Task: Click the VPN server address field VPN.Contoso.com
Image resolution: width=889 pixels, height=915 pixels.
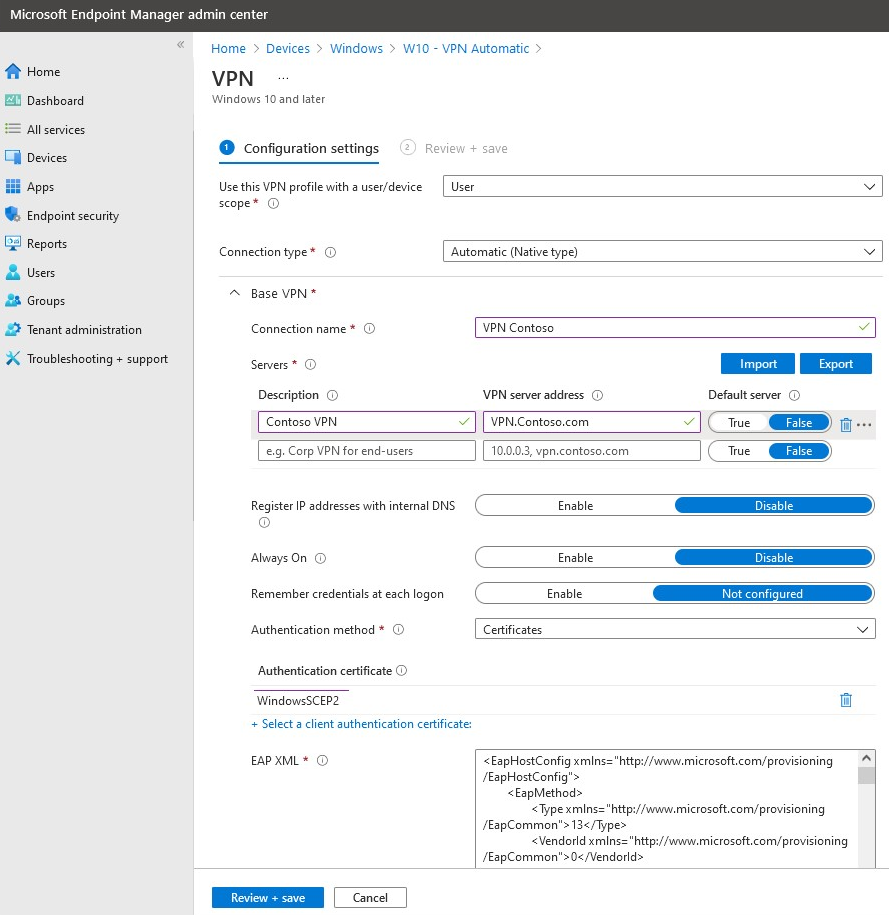Action: tap(591, 422)
